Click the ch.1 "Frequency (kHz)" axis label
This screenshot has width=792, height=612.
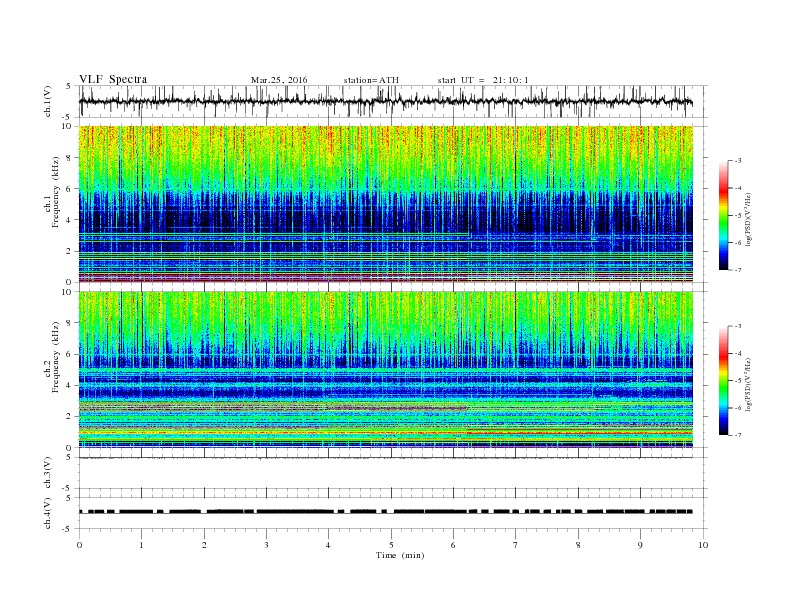pos(56,191)
